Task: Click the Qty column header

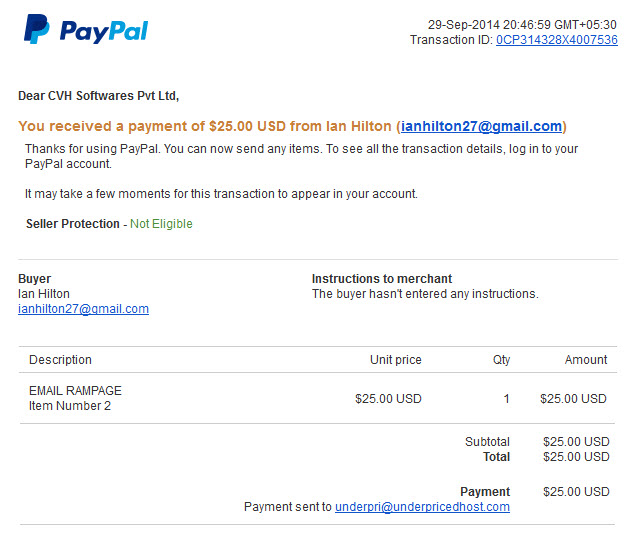Action: 501,360
